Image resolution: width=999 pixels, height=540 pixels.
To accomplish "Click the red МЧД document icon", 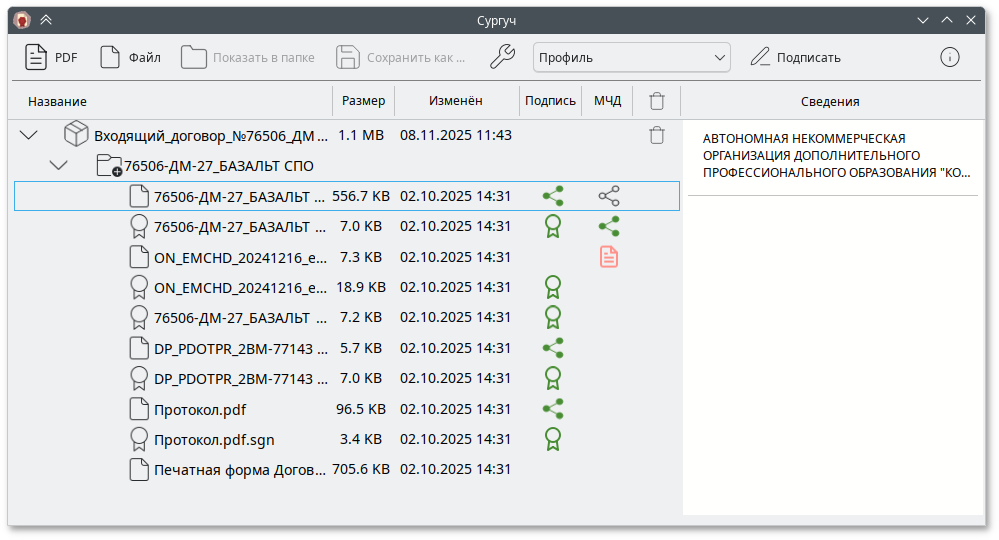I will (608, 257).
